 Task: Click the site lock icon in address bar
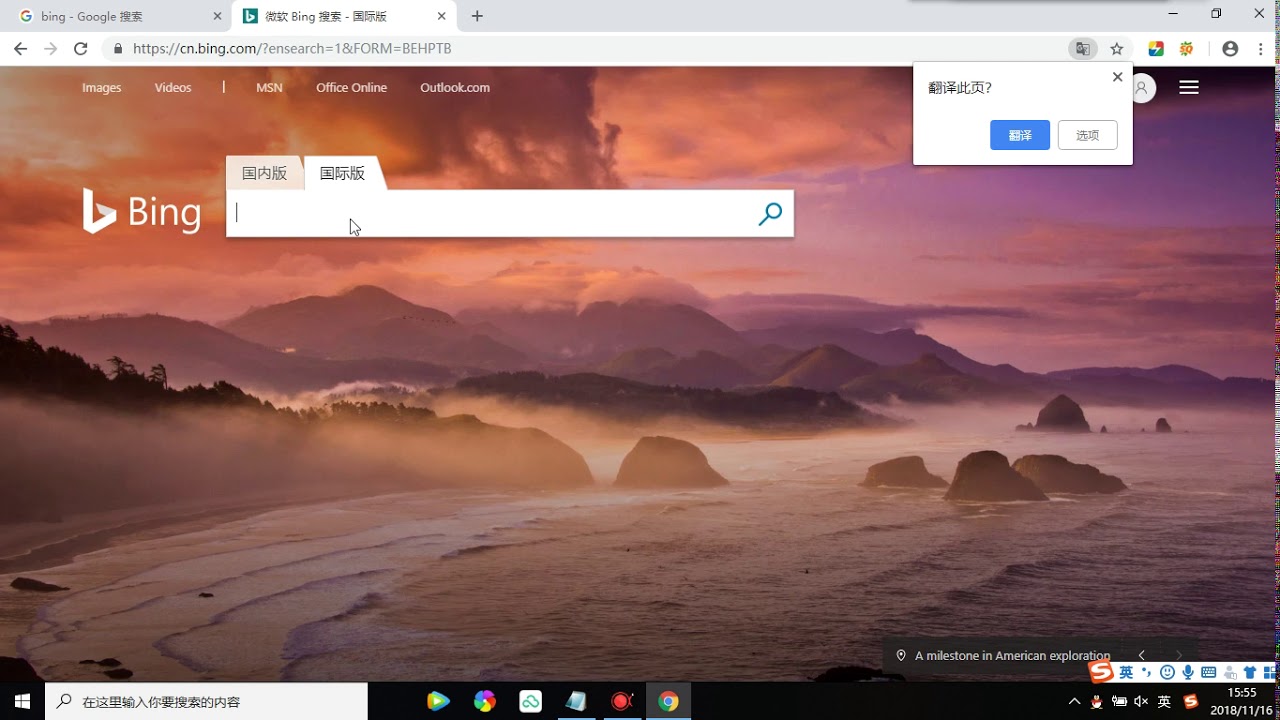pyautogui.click(x=118, y=49)
